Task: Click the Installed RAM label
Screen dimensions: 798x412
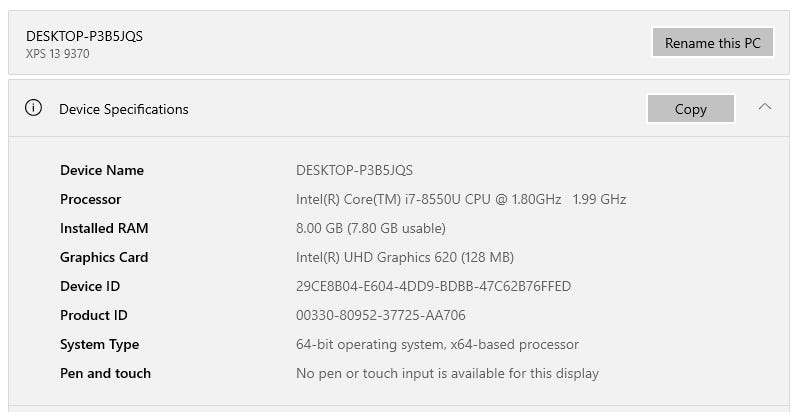Action: (x=104, y=228)
